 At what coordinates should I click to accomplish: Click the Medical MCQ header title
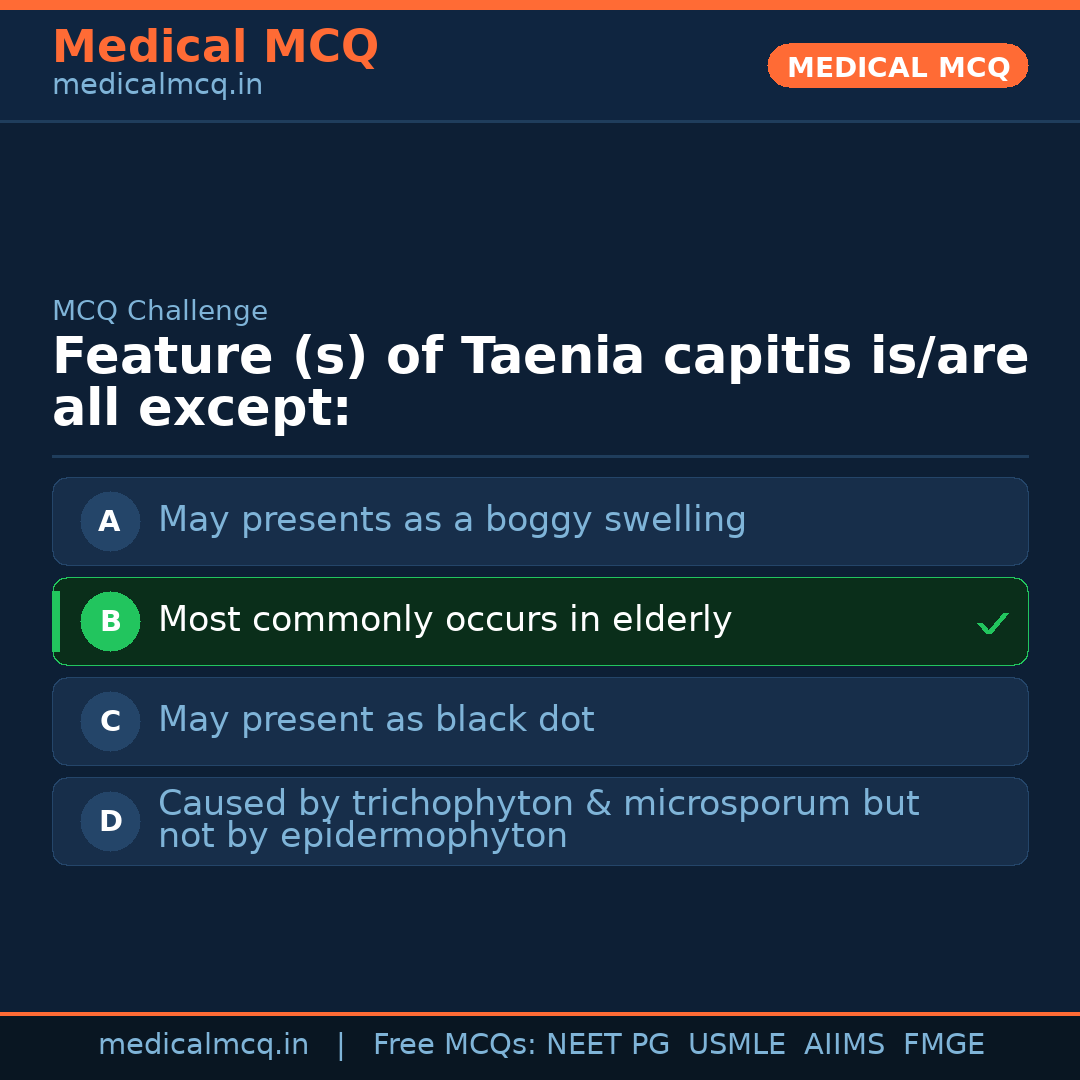(215, 47)
